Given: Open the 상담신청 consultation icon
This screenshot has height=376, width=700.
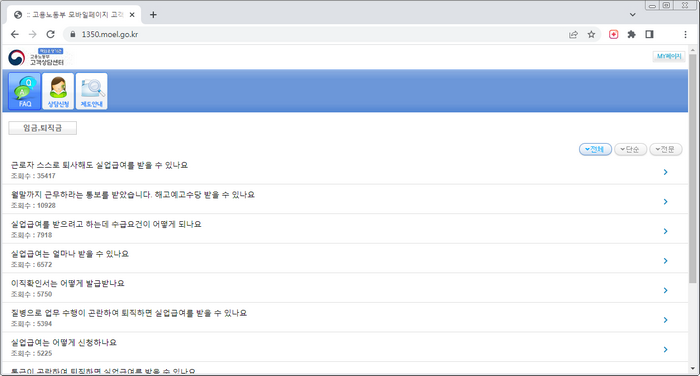Looking at the screenshot, I should (58, 91).
